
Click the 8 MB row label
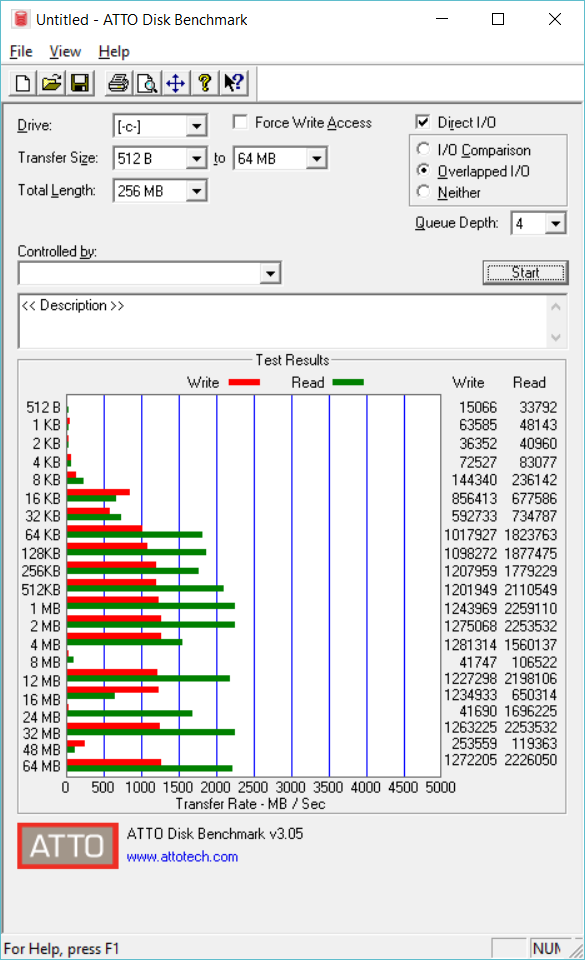46,662
